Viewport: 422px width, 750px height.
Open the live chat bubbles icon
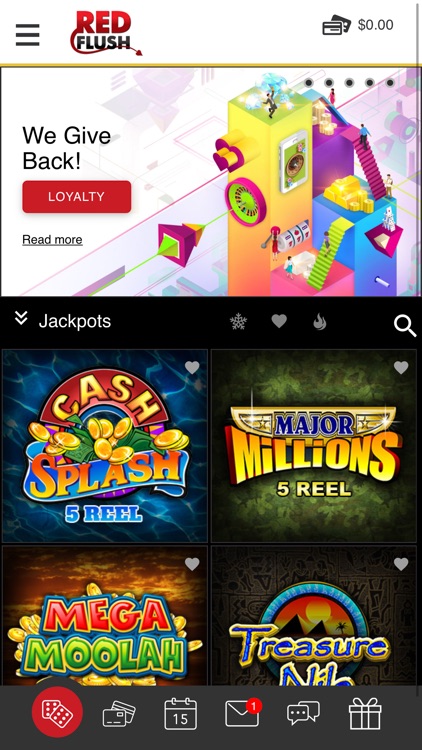point(303,713)
